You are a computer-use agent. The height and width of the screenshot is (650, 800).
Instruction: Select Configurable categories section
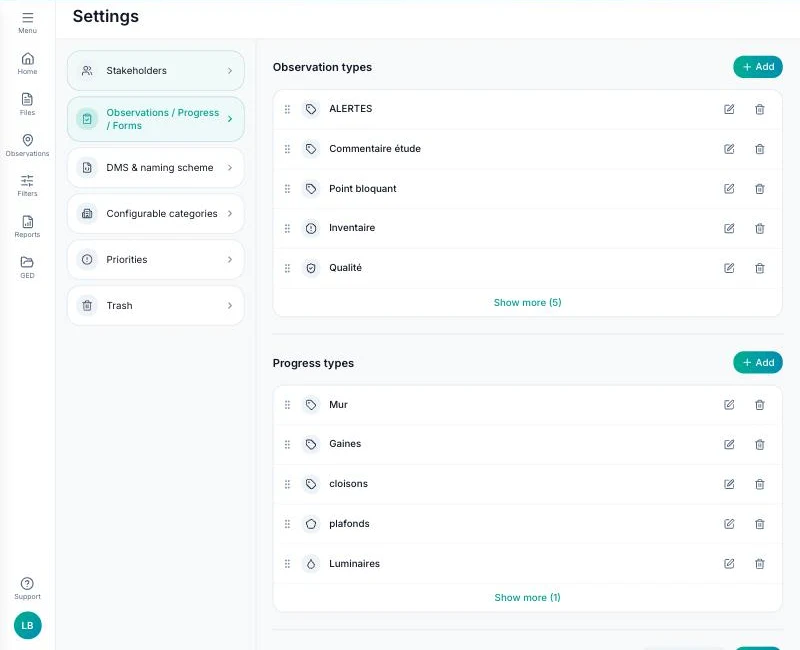click(x=156, y=214)
